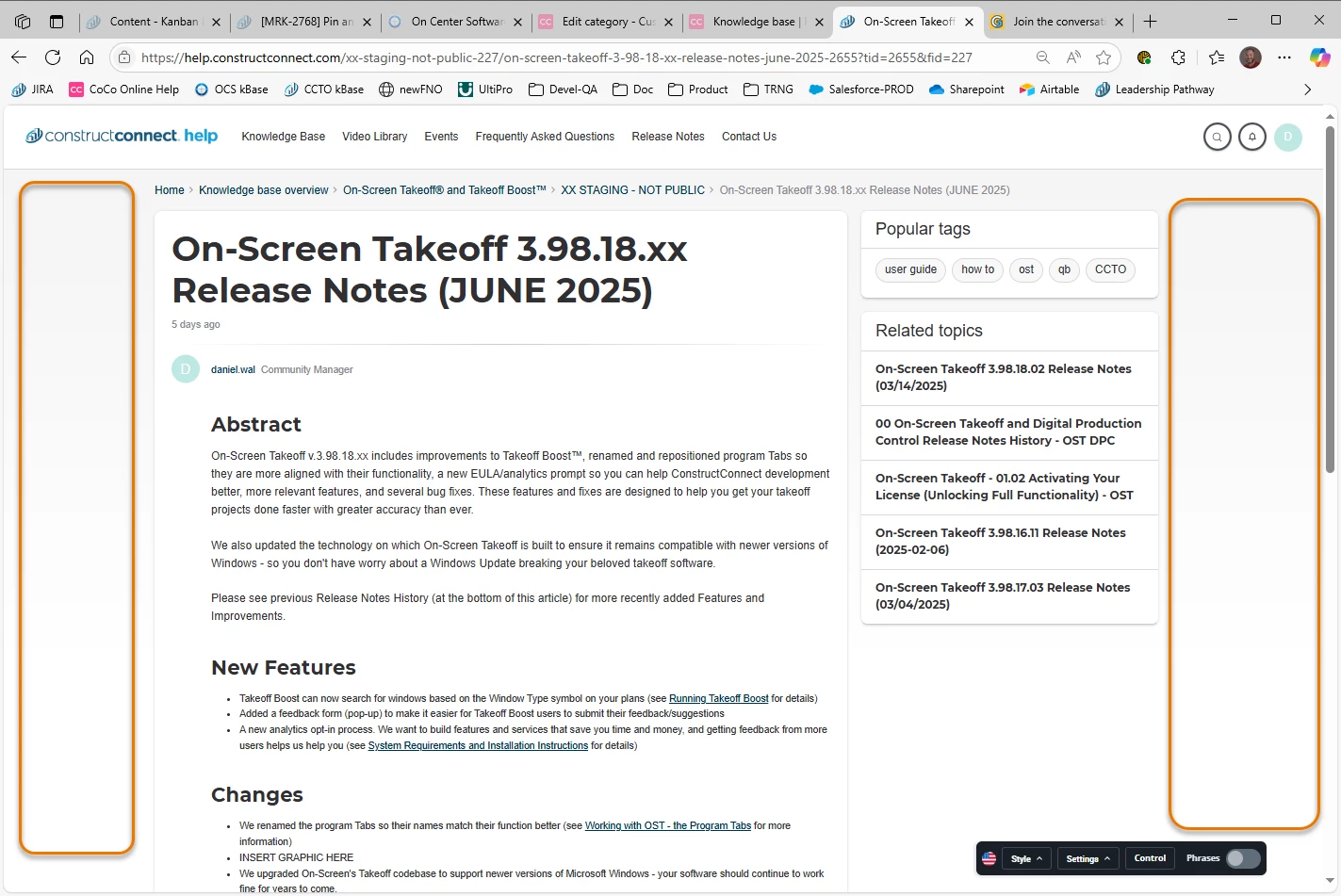This screenshot has height=896, width=1341.
Task: Open the workspaces icon in the tab strip
Action: [x=23, y=21]
